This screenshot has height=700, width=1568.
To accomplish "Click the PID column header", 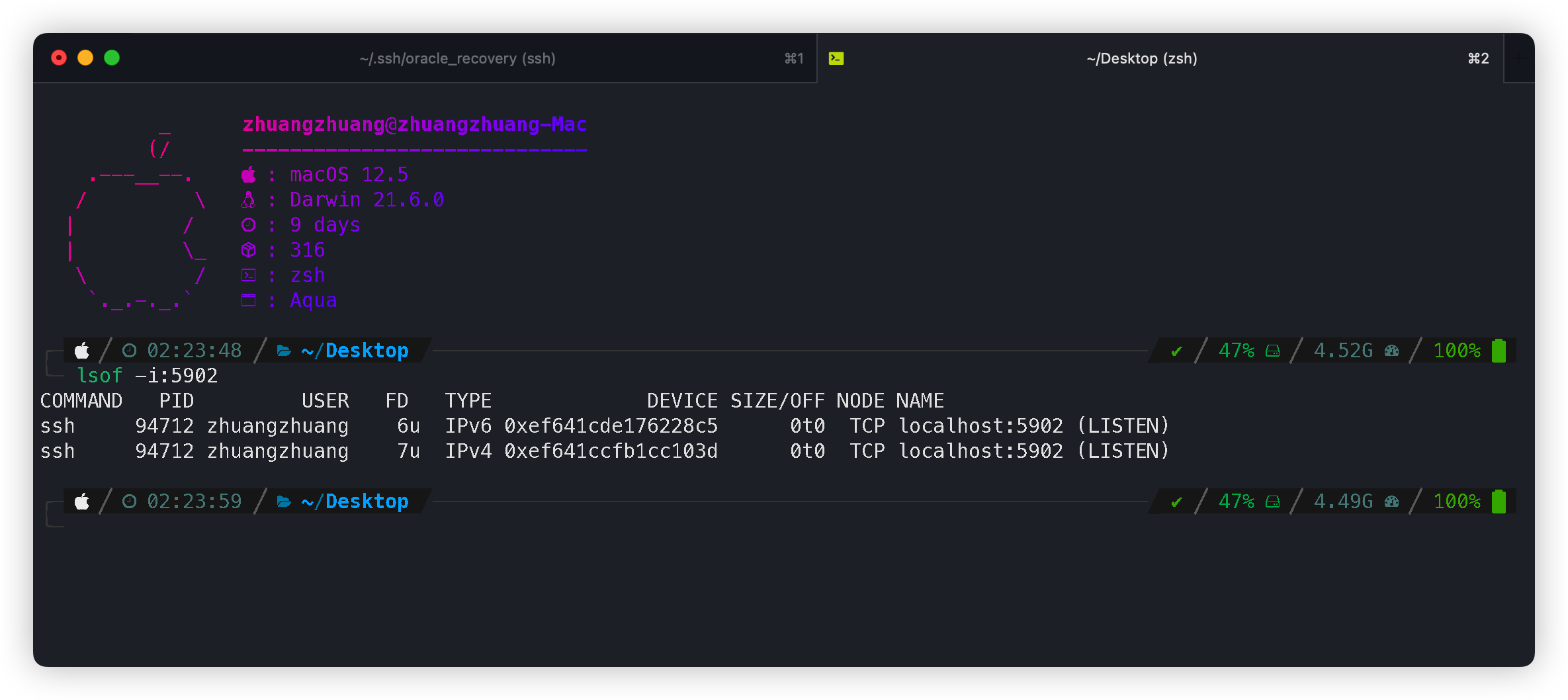I will coord(177,401).
